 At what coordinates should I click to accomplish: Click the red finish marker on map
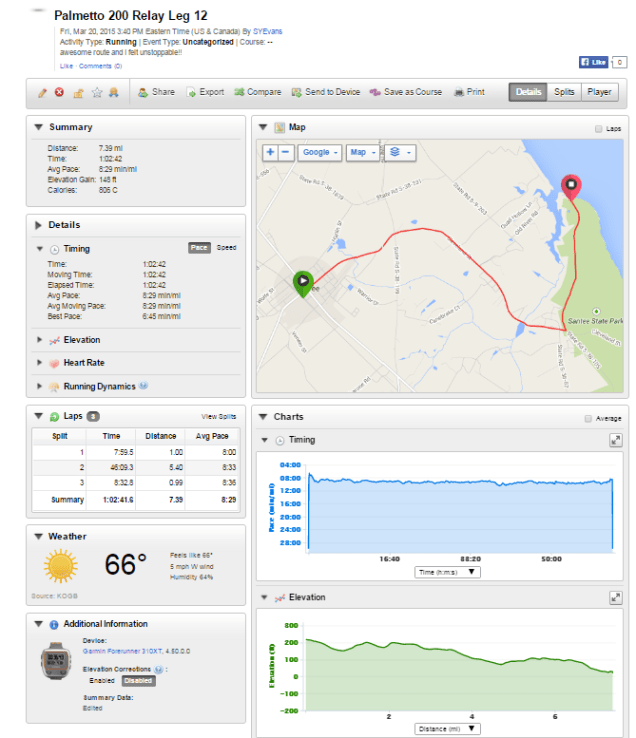[x=571, y=185]
